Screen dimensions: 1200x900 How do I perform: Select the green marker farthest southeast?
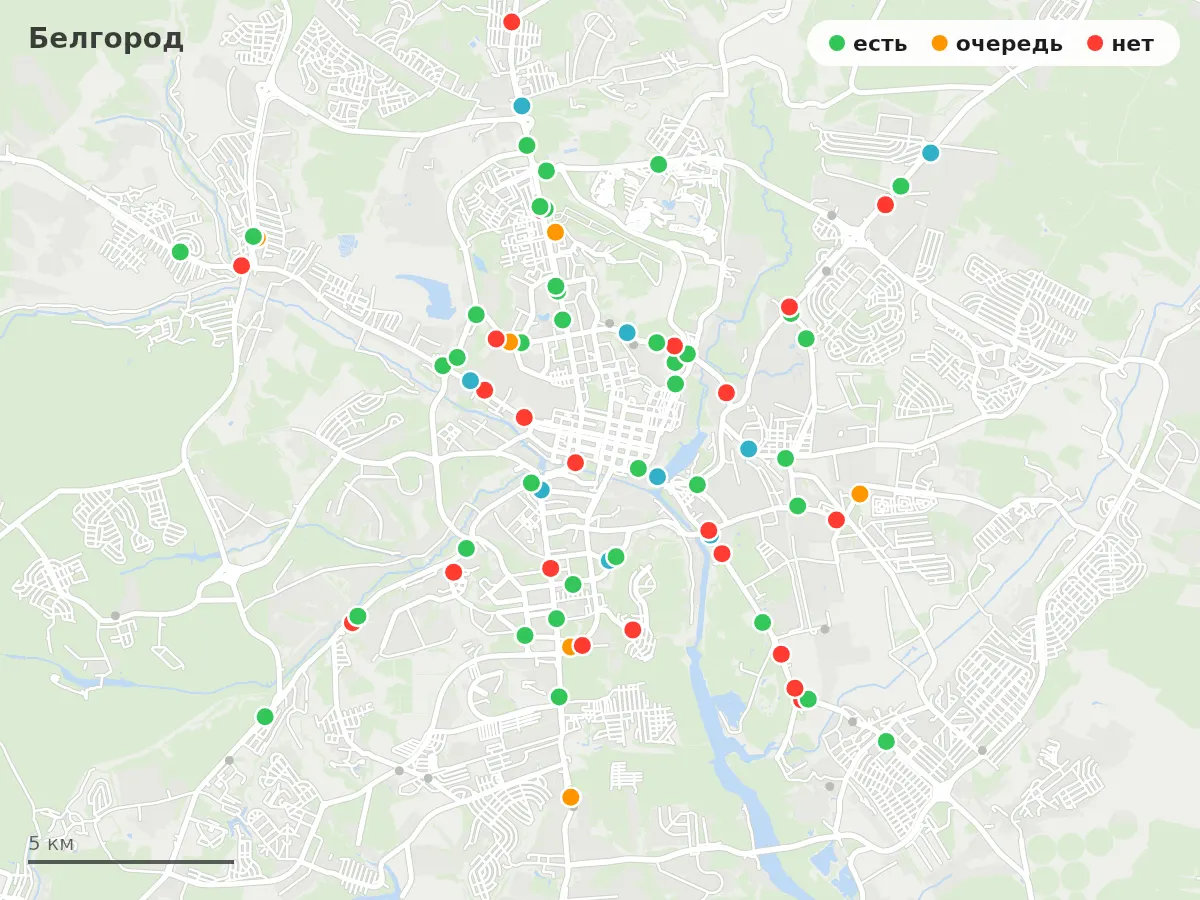pos(886,742)
